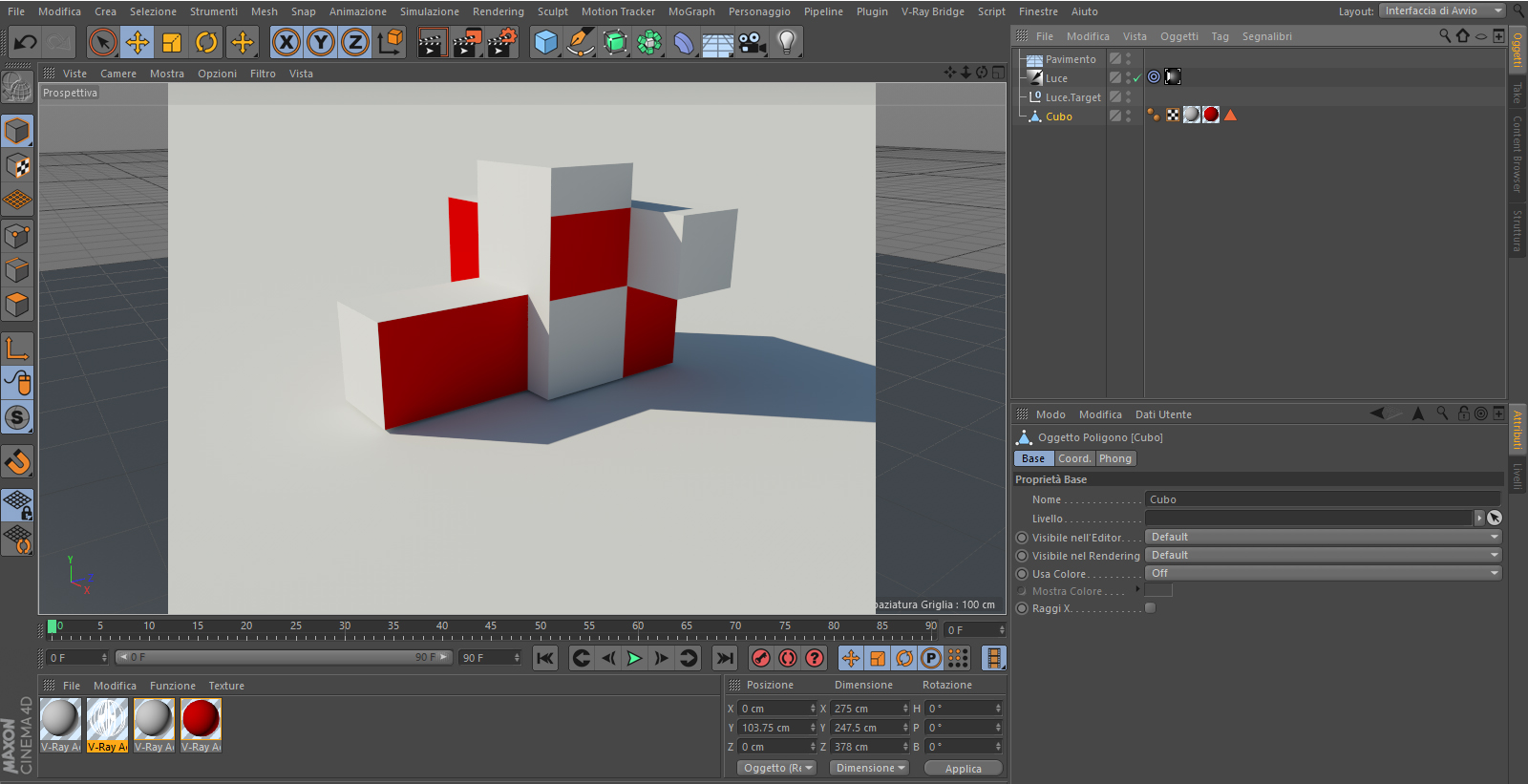Click frame 45 on timeline ruler
Image resolution: width=1528 pixels, height=784 pixels.
pos(491,628)
